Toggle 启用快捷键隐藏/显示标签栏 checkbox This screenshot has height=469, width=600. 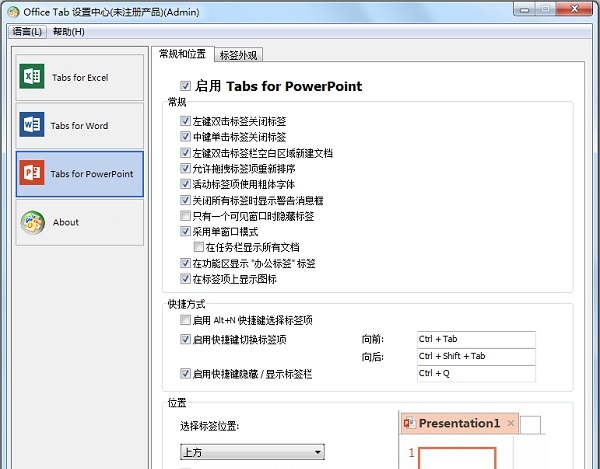tap(186, 373)
